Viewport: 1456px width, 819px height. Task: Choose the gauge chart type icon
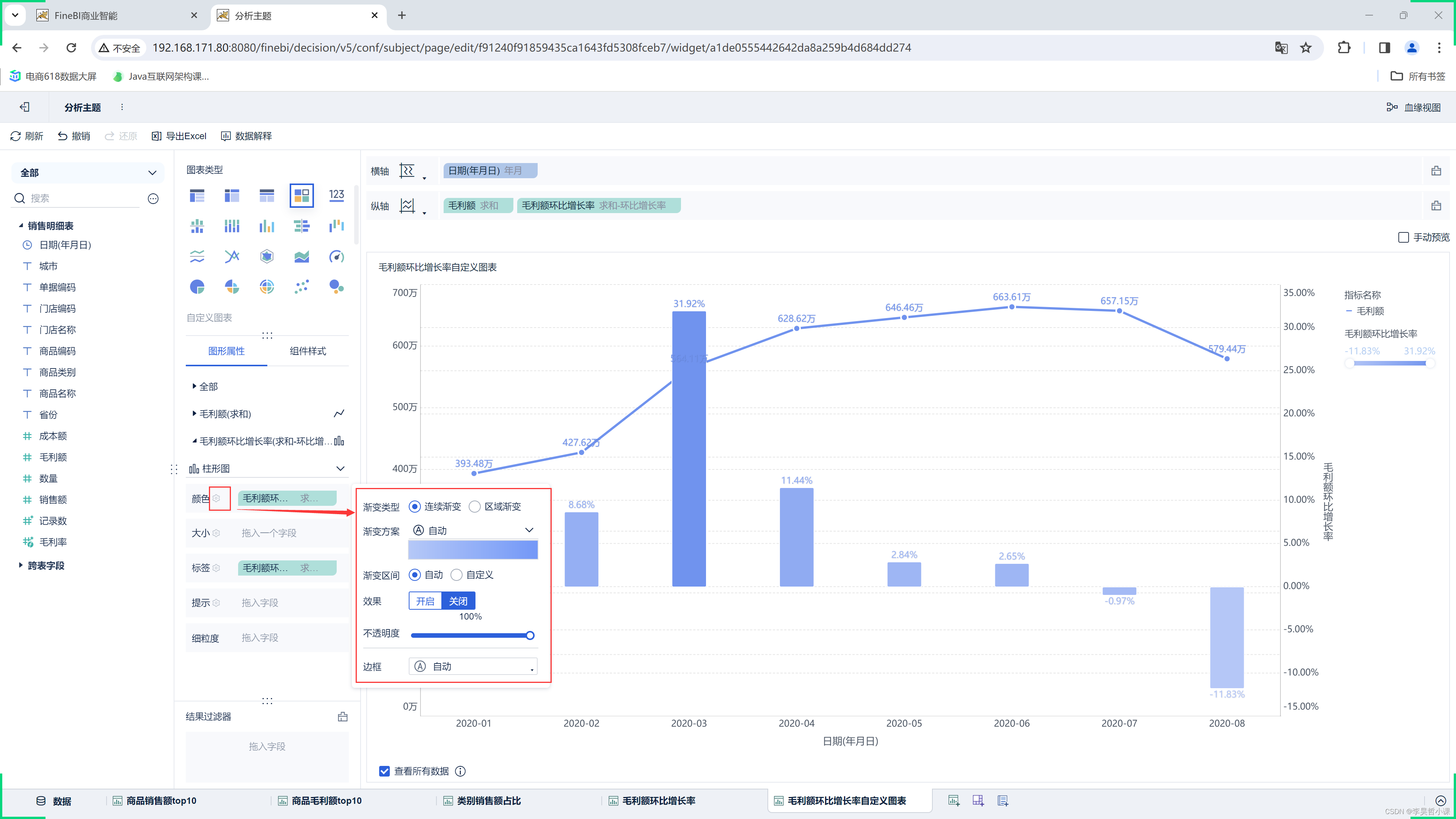coord(336,257)
